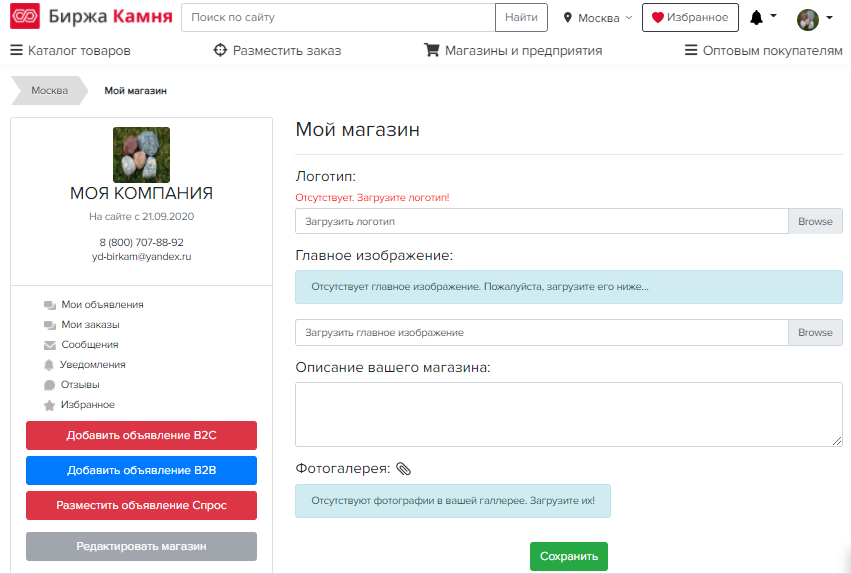Open Каталог товаров menu
Viewport: 851px width, 574px height.
point(71,50)
